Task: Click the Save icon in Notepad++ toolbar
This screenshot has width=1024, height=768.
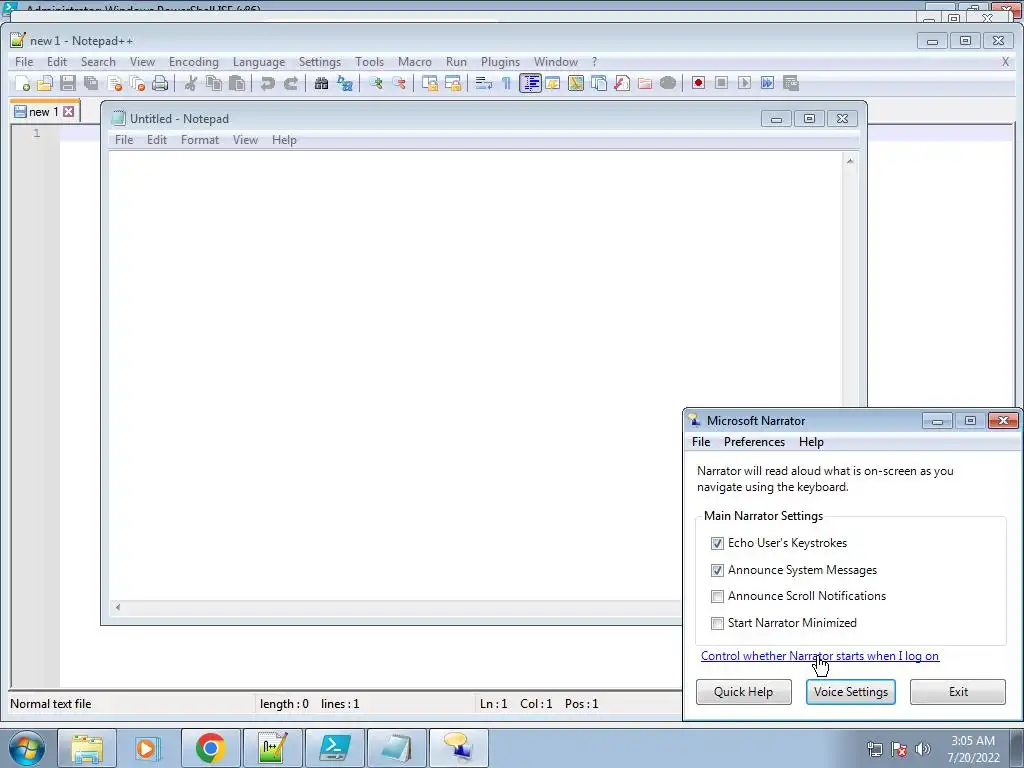Action: coord(68,83)
